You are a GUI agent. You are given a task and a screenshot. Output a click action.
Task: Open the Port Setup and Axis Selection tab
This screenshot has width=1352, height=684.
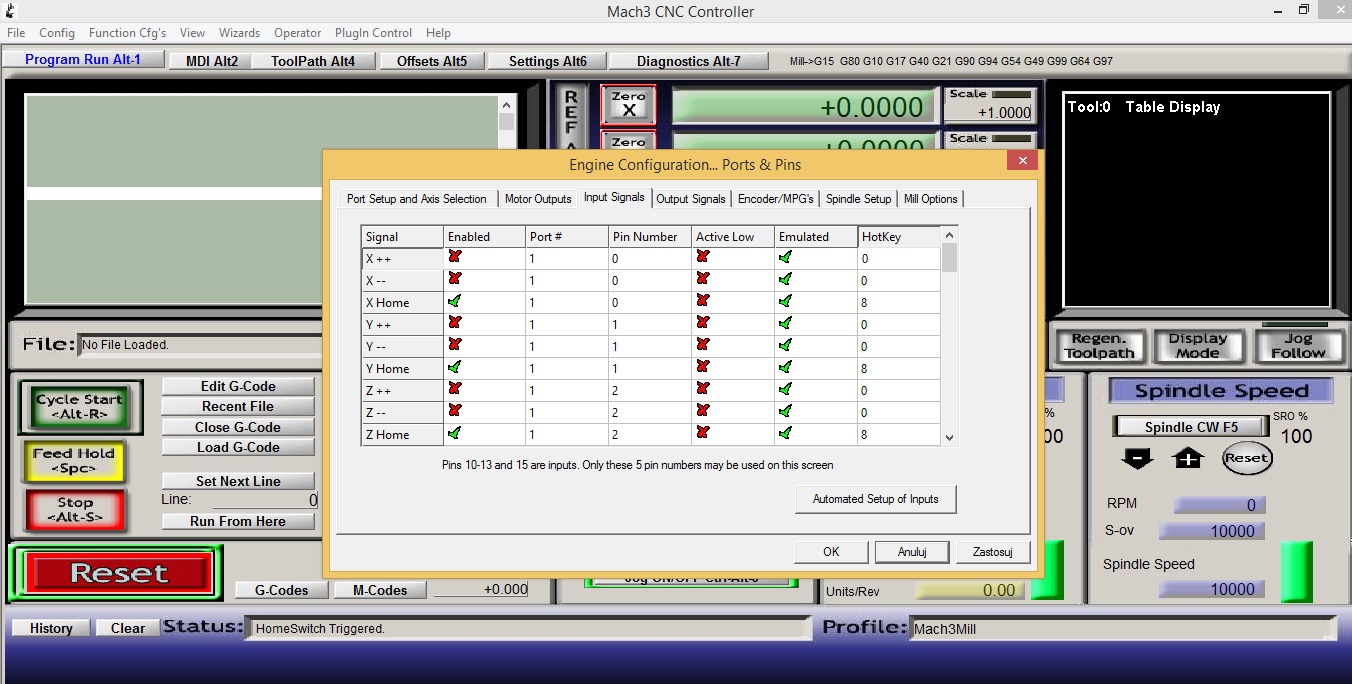[416, 199]
